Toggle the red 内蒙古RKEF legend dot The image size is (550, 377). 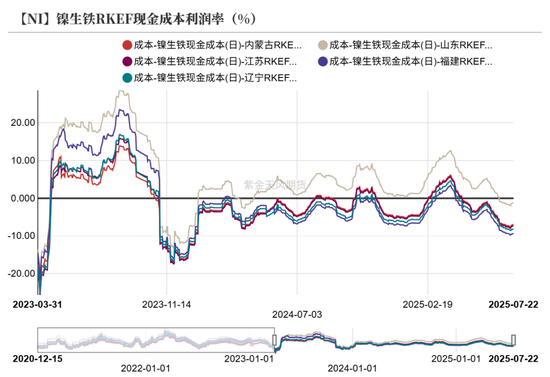[x=127, y=45]
